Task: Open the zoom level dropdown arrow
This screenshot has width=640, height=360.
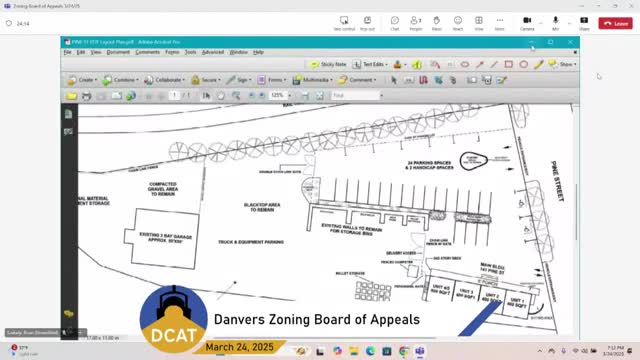Action: (290, 96)
